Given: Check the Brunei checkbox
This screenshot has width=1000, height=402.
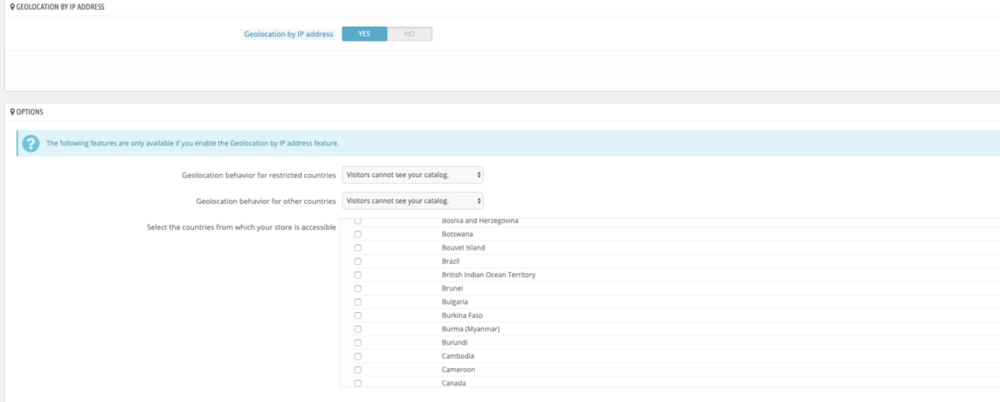Looking at the screenshot, I should pyautogui.click(x=358, y=288).
